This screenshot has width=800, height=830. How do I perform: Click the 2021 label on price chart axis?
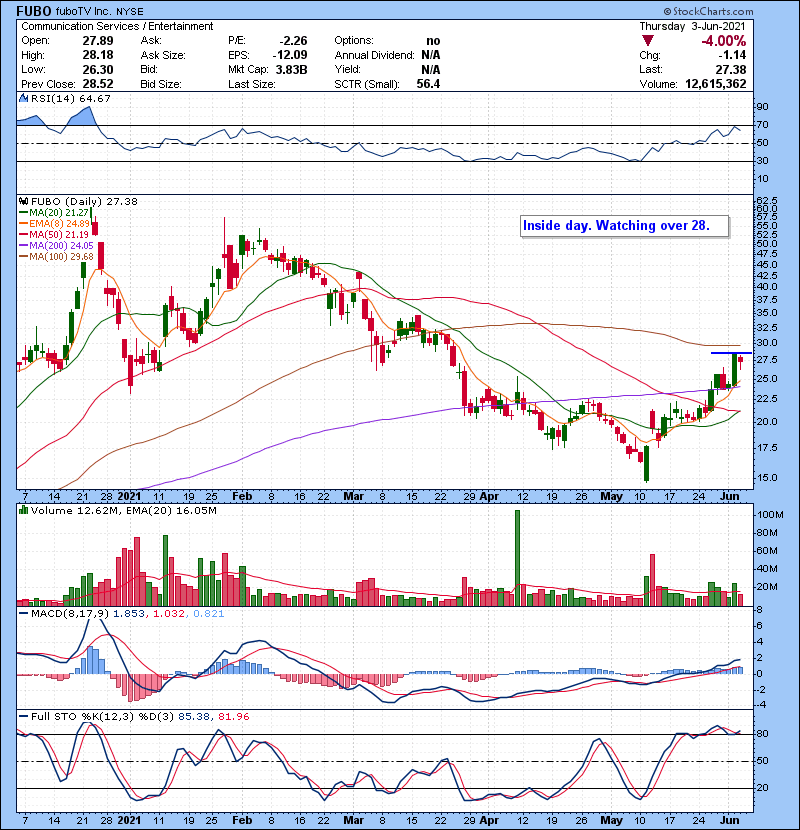click(129, 497)
